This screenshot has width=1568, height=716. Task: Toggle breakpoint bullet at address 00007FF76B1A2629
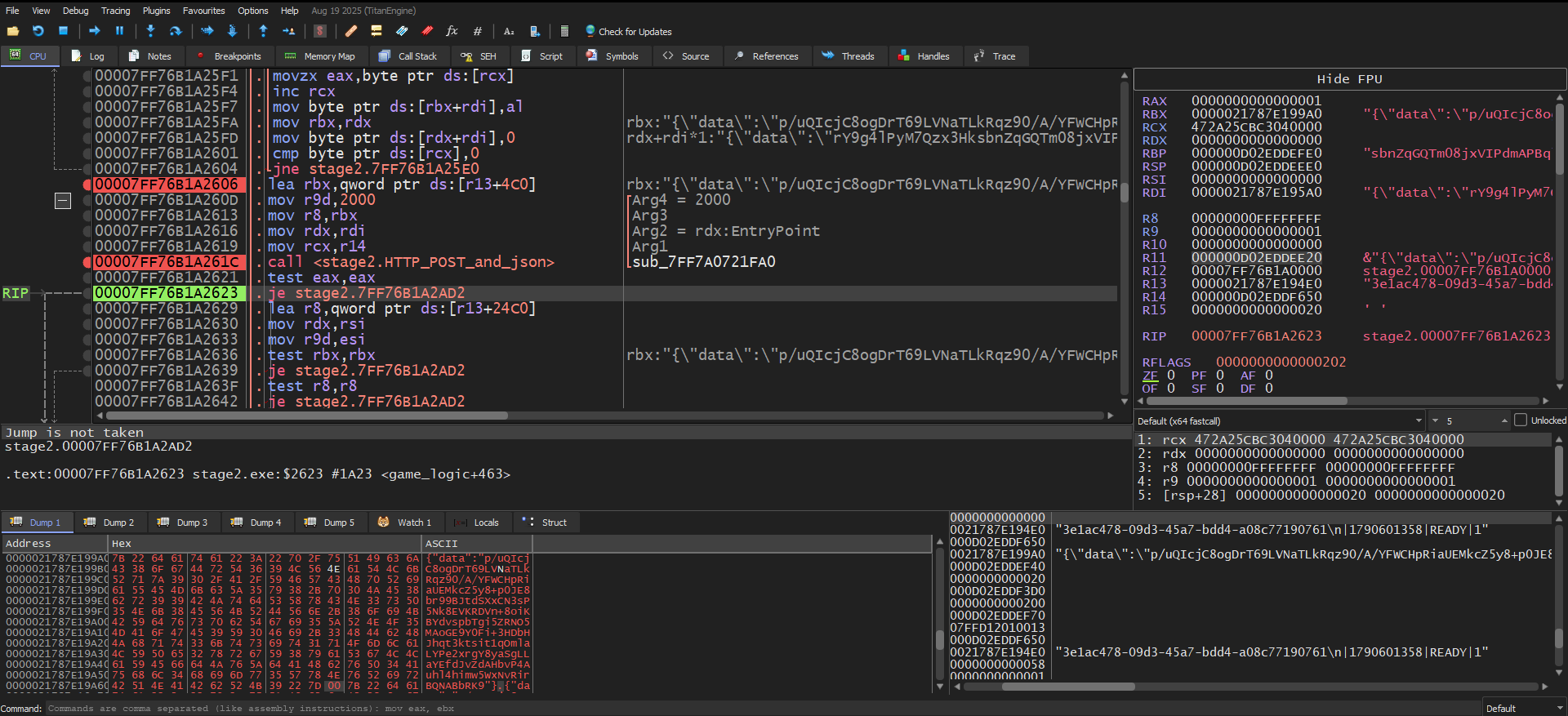point(87,309)
